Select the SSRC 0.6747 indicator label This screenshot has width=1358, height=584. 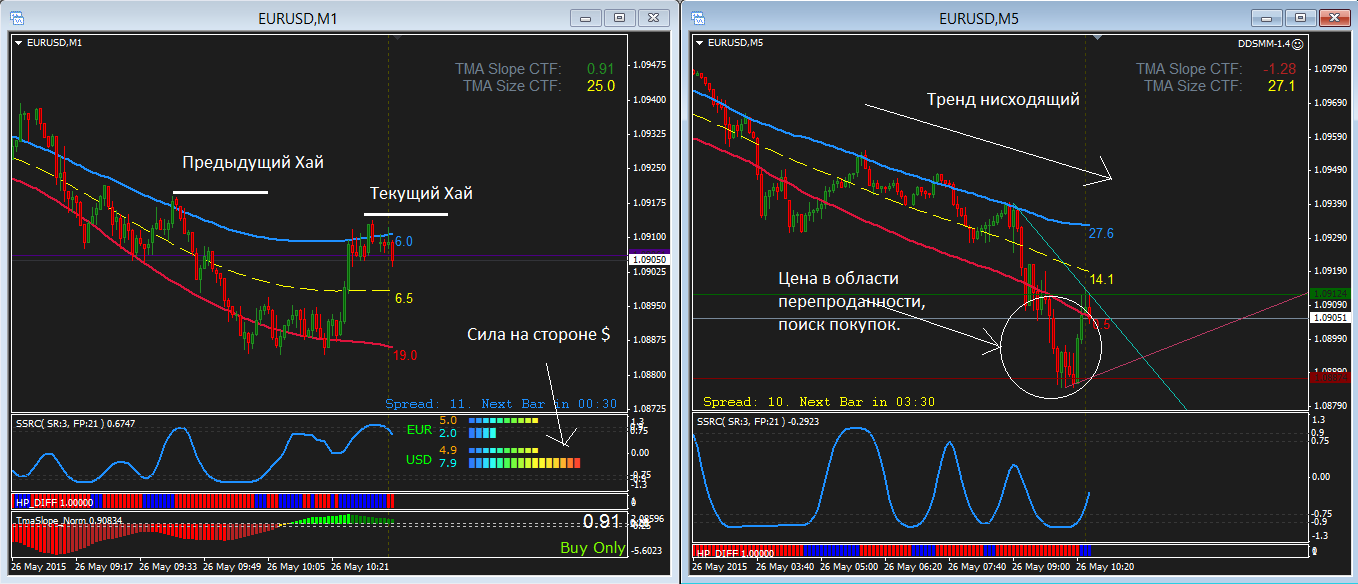pyautogui.click(x=75, y=424)
